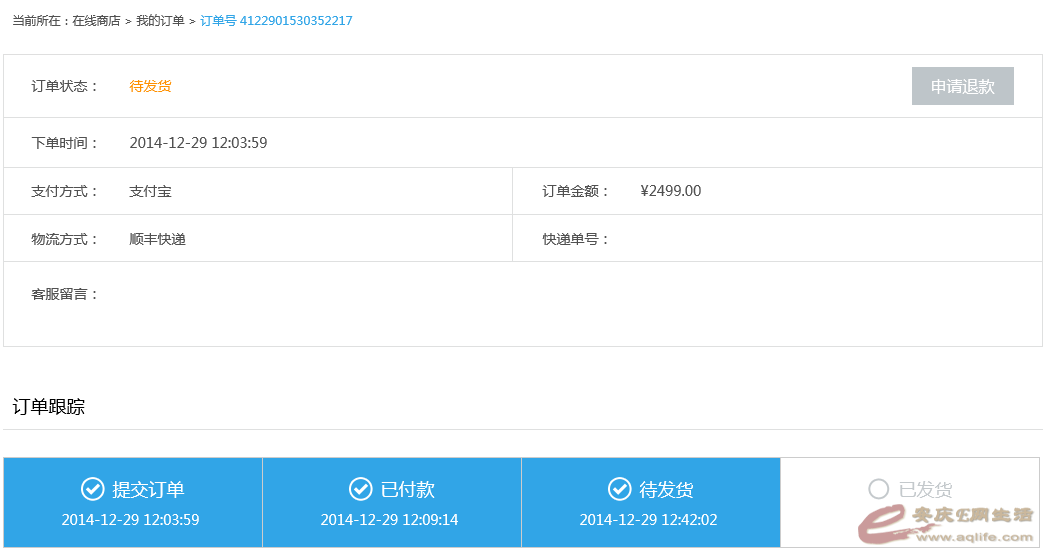Go to 我的订单 in the breadcrumb
The height and width of the screenshot is (550, 1043).
(160, 21)
